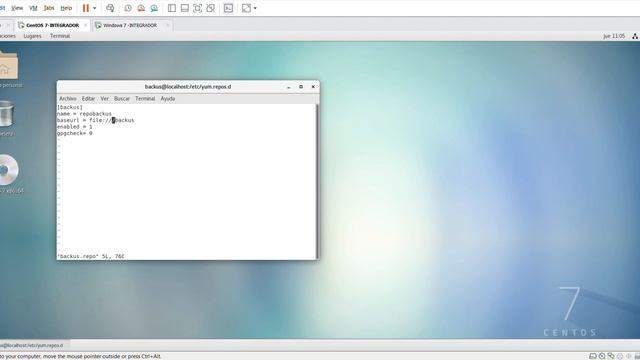640x360 pixels.
Task: Open the terminal's Ayuda menu
Action: tap(168, 99)
